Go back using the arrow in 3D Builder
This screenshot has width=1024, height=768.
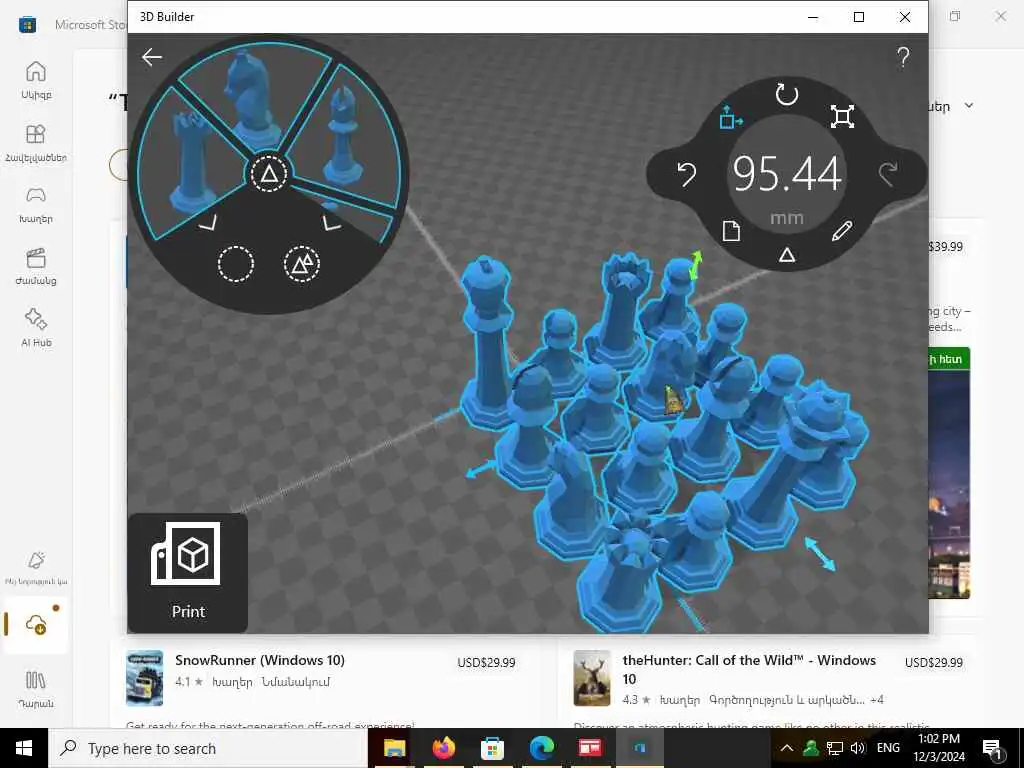tap(152, 57)
